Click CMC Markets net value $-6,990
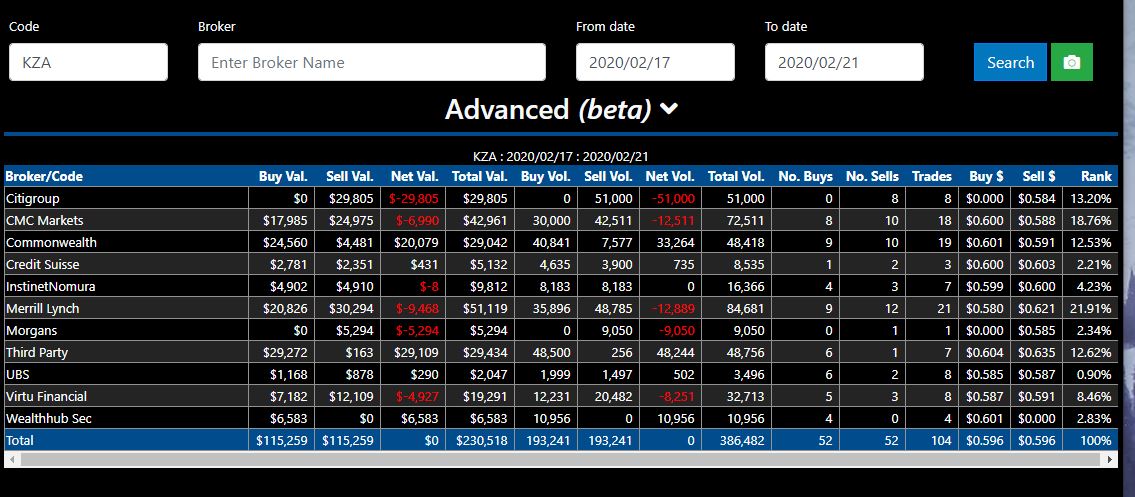The image size is (1135, 497). tap(417, 220)
